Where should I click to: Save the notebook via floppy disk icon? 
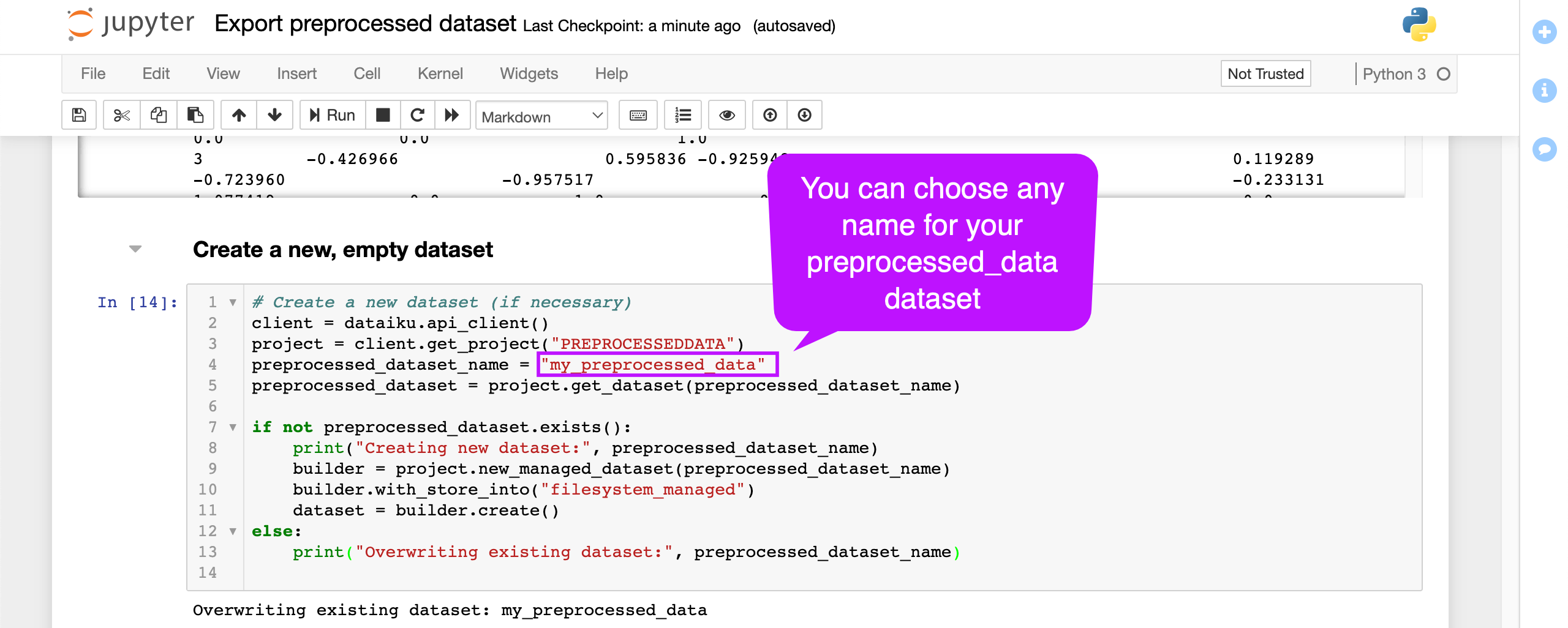[x=78, y=115]
